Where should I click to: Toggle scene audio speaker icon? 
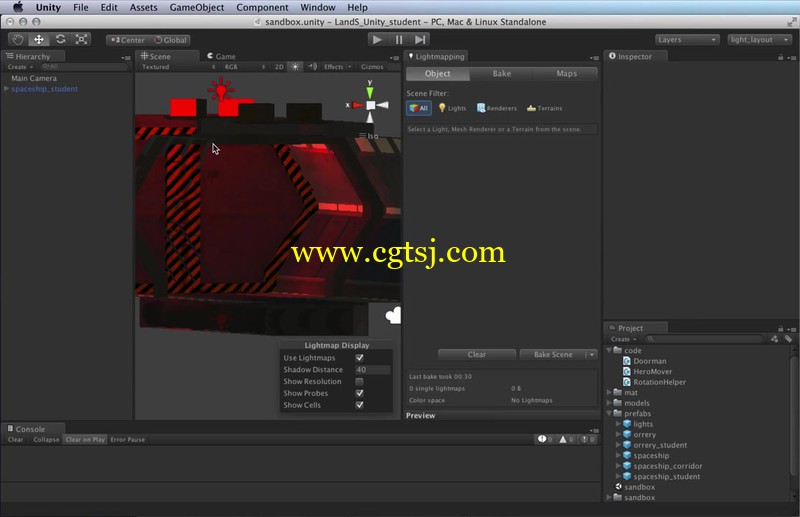click(312, 67)
